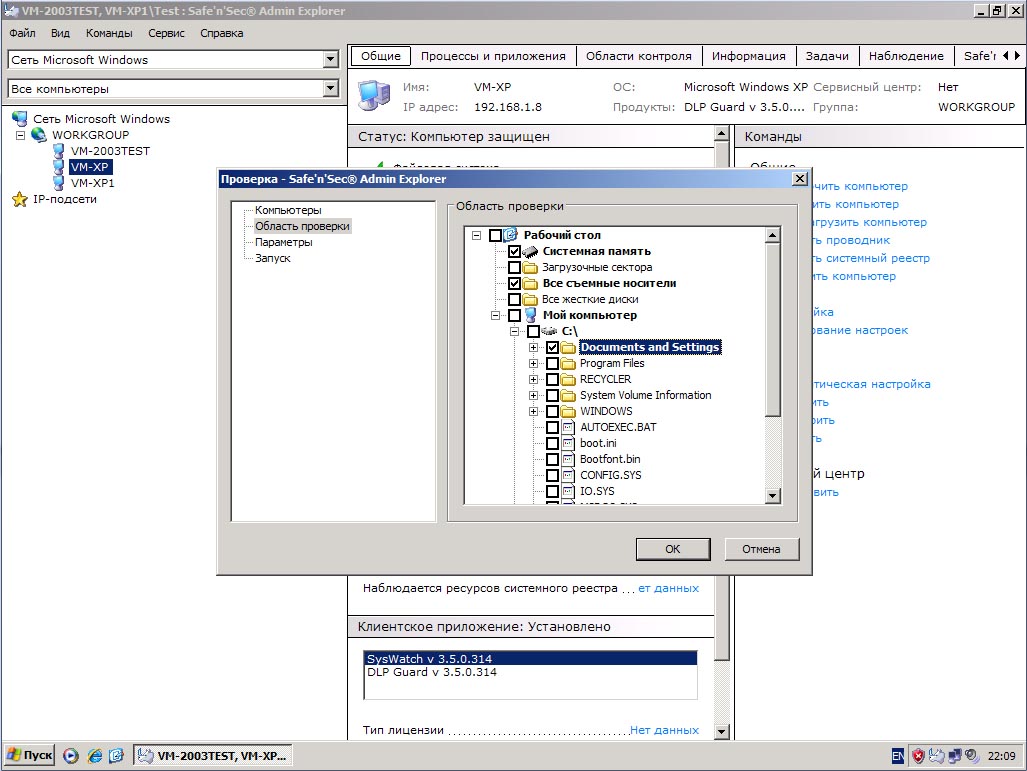Click the star icon beside IP-подсети
This screenshot has width=1027, height=771.
point(20,199)
